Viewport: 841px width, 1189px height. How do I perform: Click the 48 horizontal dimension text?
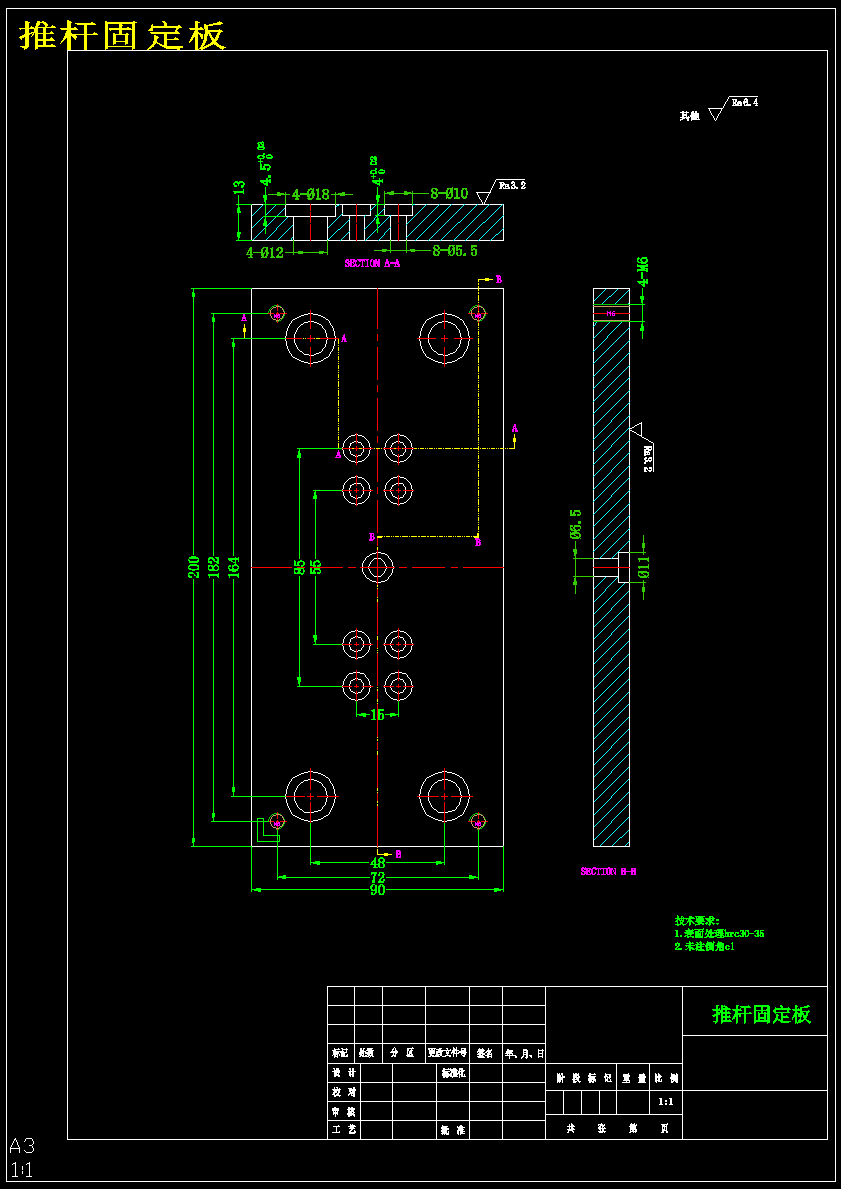coord(378,863)
